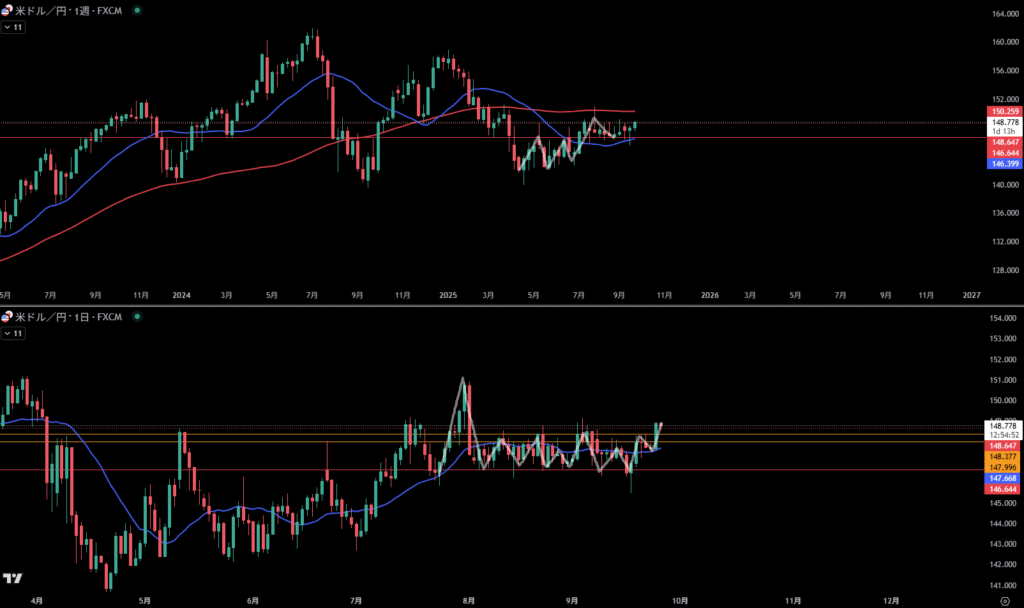This screenshot has height=608, width=1024.
Task: Click the 12月 label on daily time axis
Action: (891, 601)
